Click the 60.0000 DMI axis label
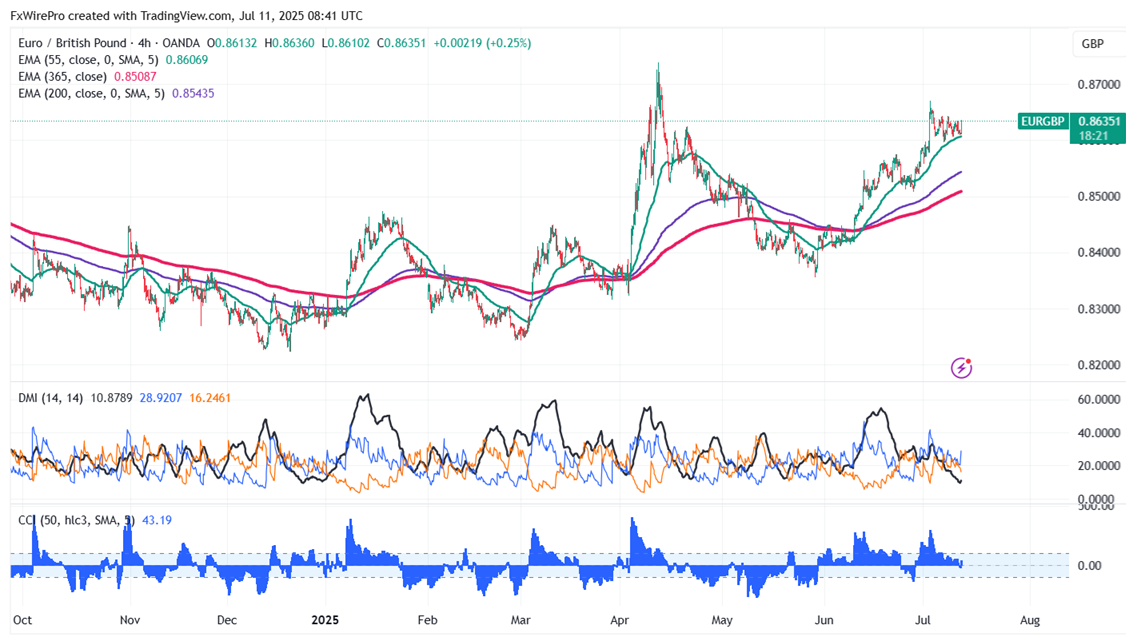The height and width of the screenshot is (635, 1126). tap(1099, 399)
